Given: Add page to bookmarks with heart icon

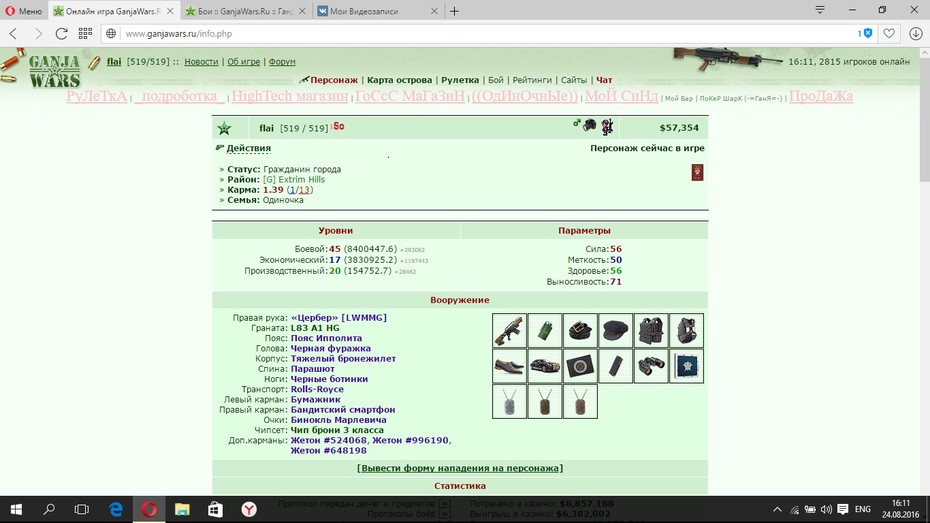Looking at the screenshot, I should point(888,34).
